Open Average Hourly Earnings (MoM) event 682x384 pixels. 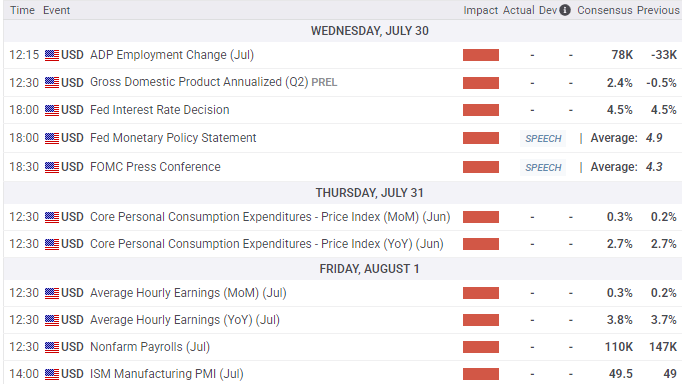(x=188, y=293)
